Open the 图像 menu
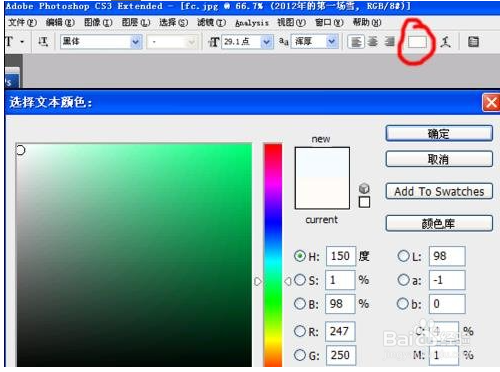This screenshot has height=372, width=500. pyautogui.click(x=98, y=23)
